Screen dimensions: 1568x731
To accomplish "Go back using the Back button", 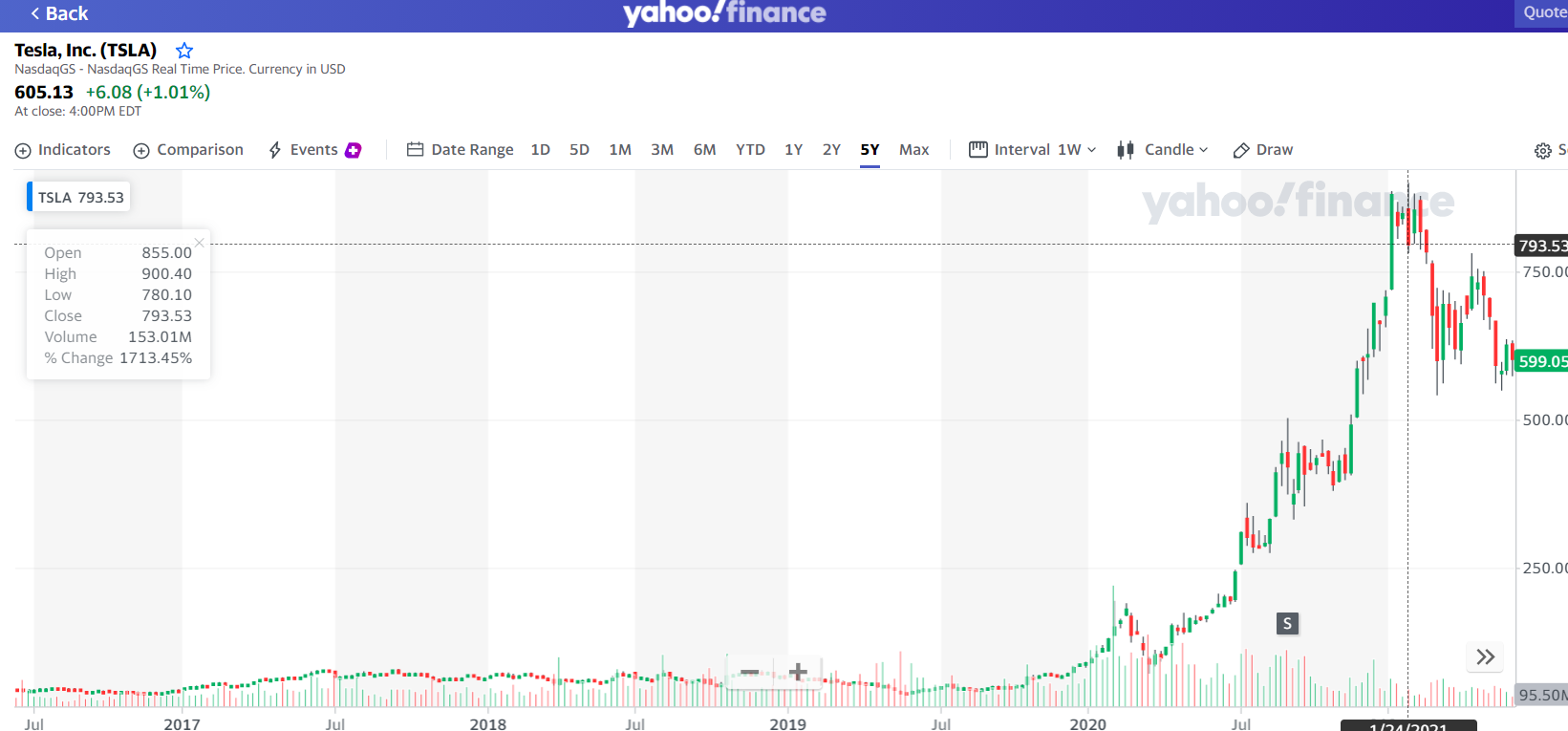I will coord(59,13).
